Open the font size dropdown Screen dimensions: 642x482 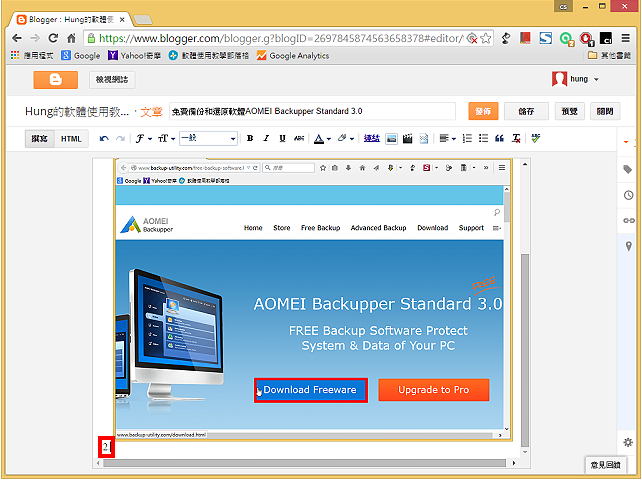pyautogui.click(x=167, y=138)
